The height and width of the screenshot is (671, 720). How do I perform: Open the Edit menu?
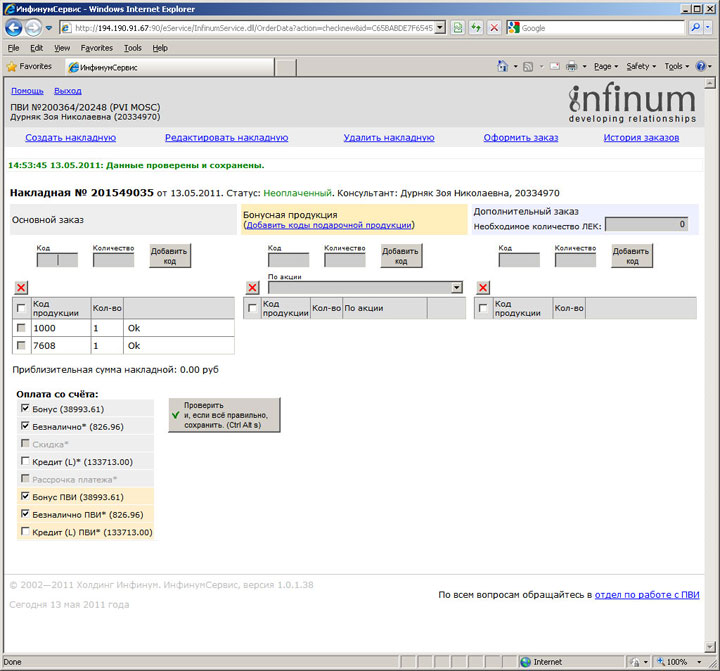pos(36,48)
